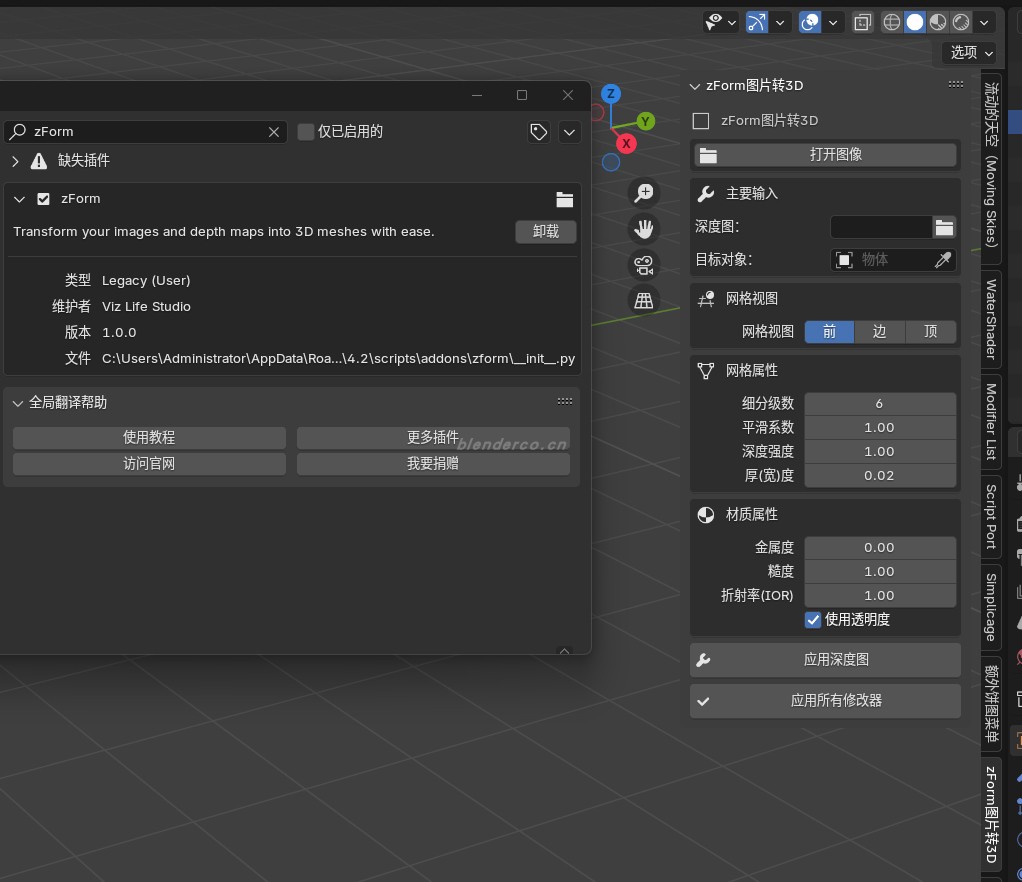Click the 目标对象 object selector field
1022x882 pixels.
pyautogui.click(x=881, y=259)
